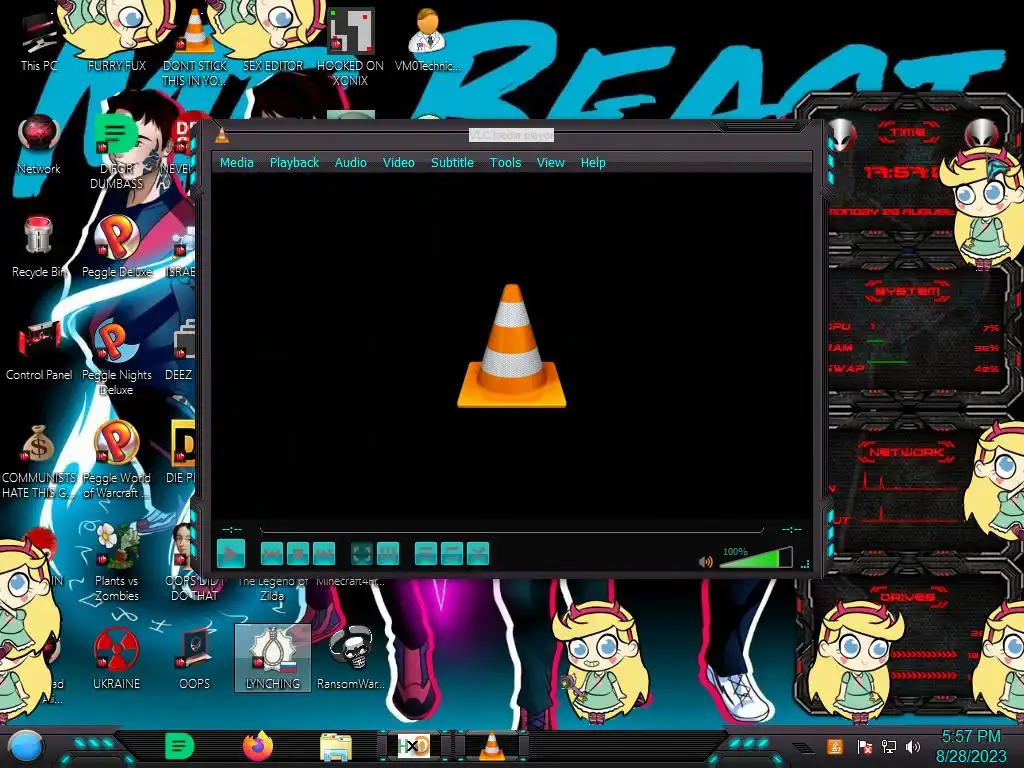This screenshot has height=768, width=1024.
Task: Select the Peggle Deluxe shortcut
Action: pyautogui.click(x=117, y=248)
